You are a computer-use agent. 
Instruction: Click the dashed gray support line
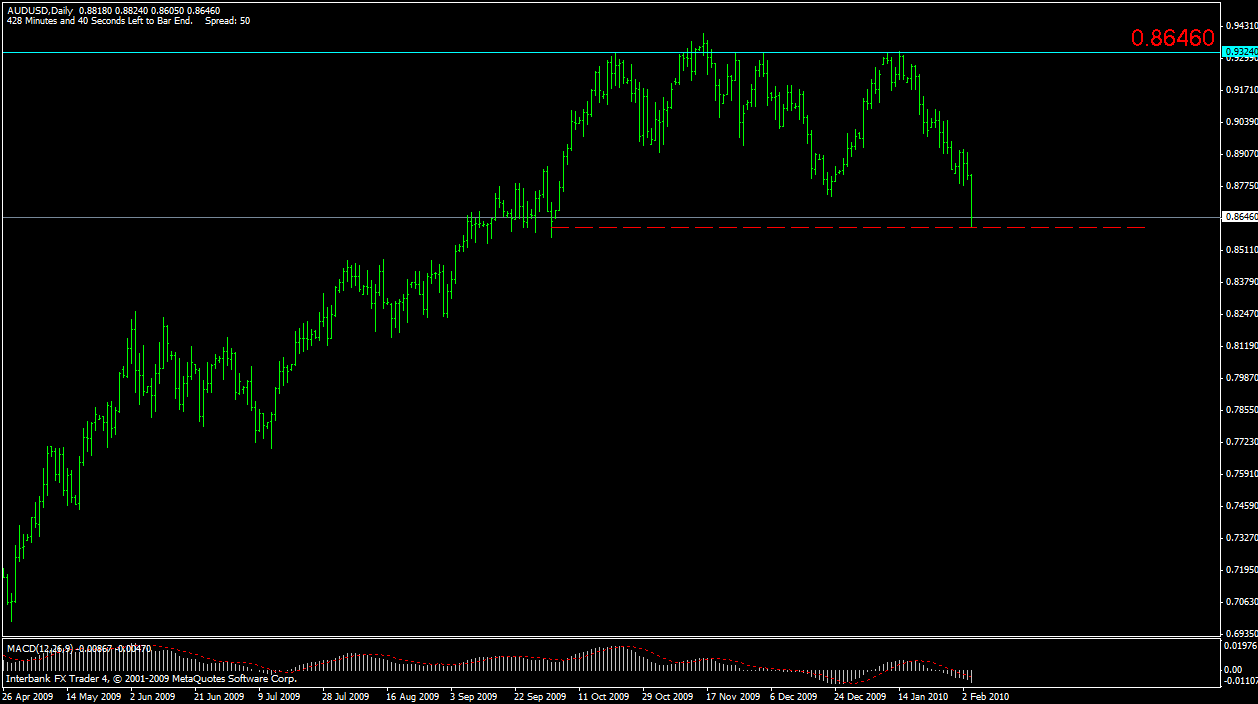coord(800,227)
